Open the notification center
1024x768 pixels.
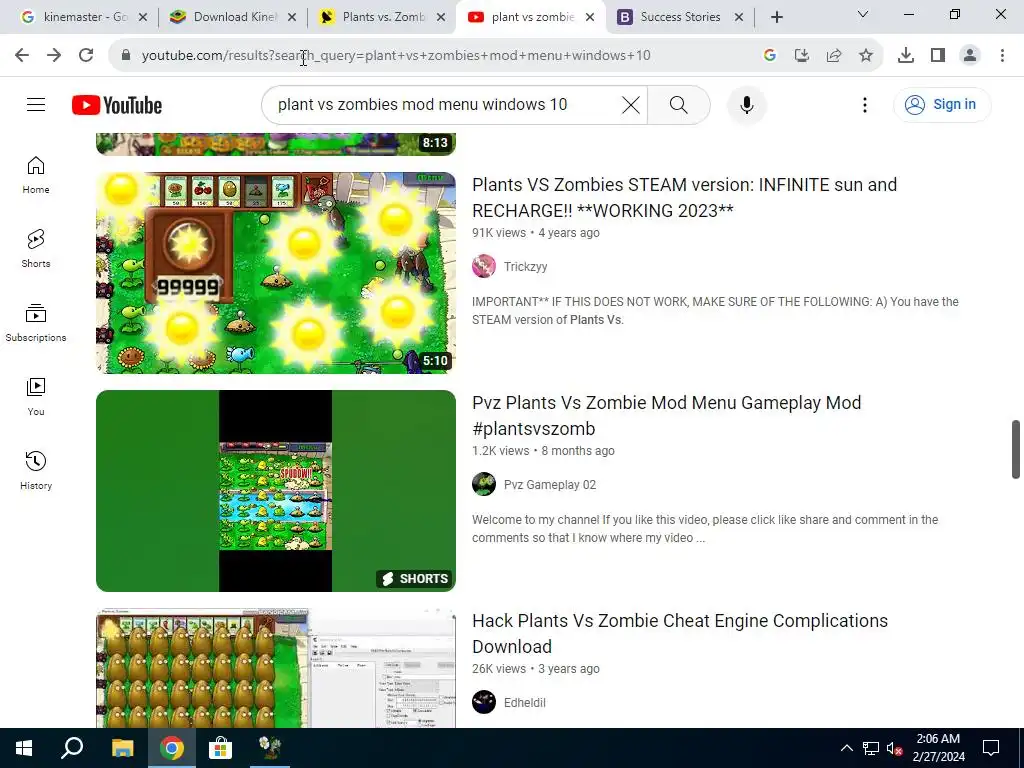991,748
